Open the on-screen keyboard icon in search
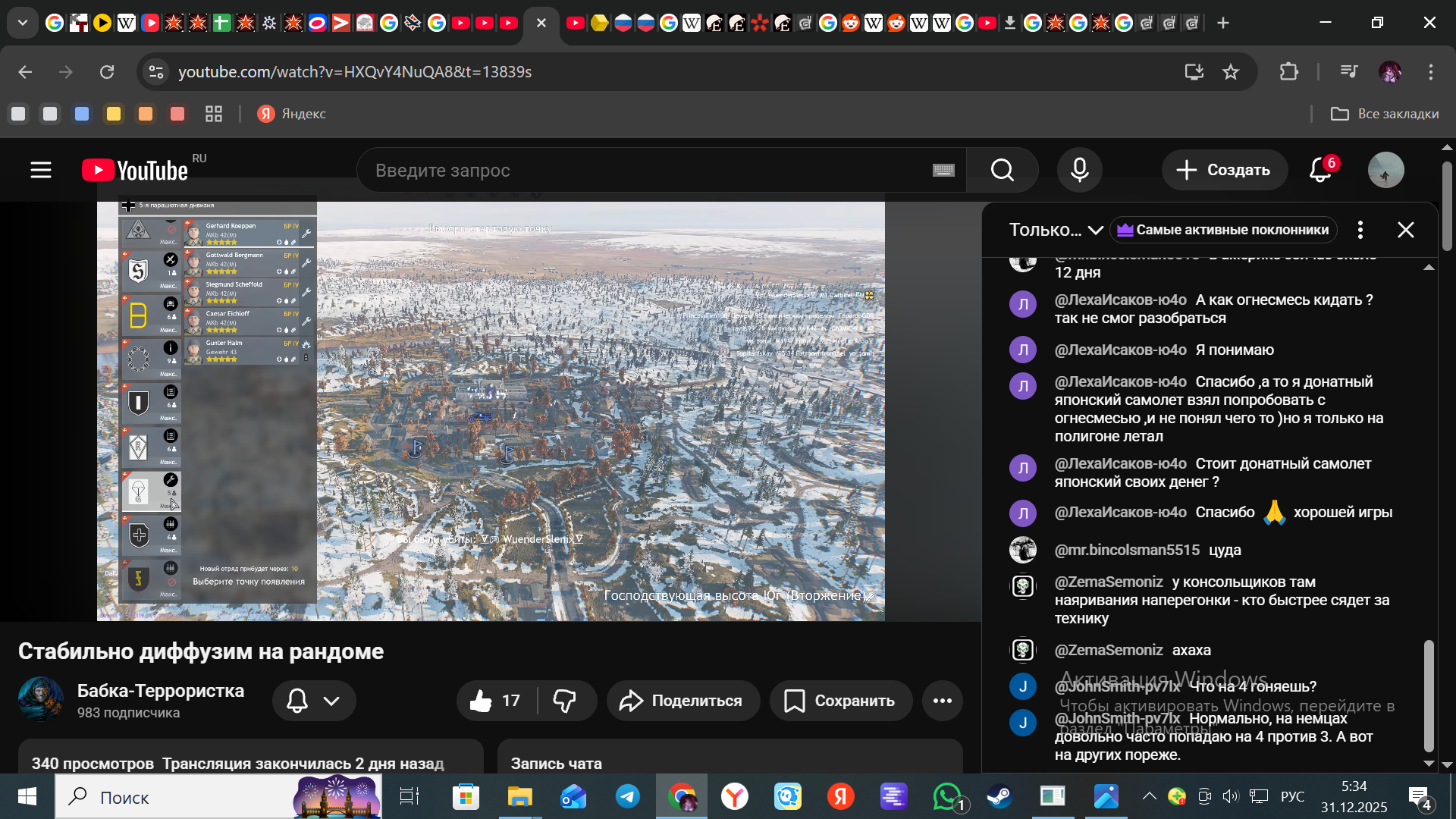The image size is (1456, 819). coord(943,171)
